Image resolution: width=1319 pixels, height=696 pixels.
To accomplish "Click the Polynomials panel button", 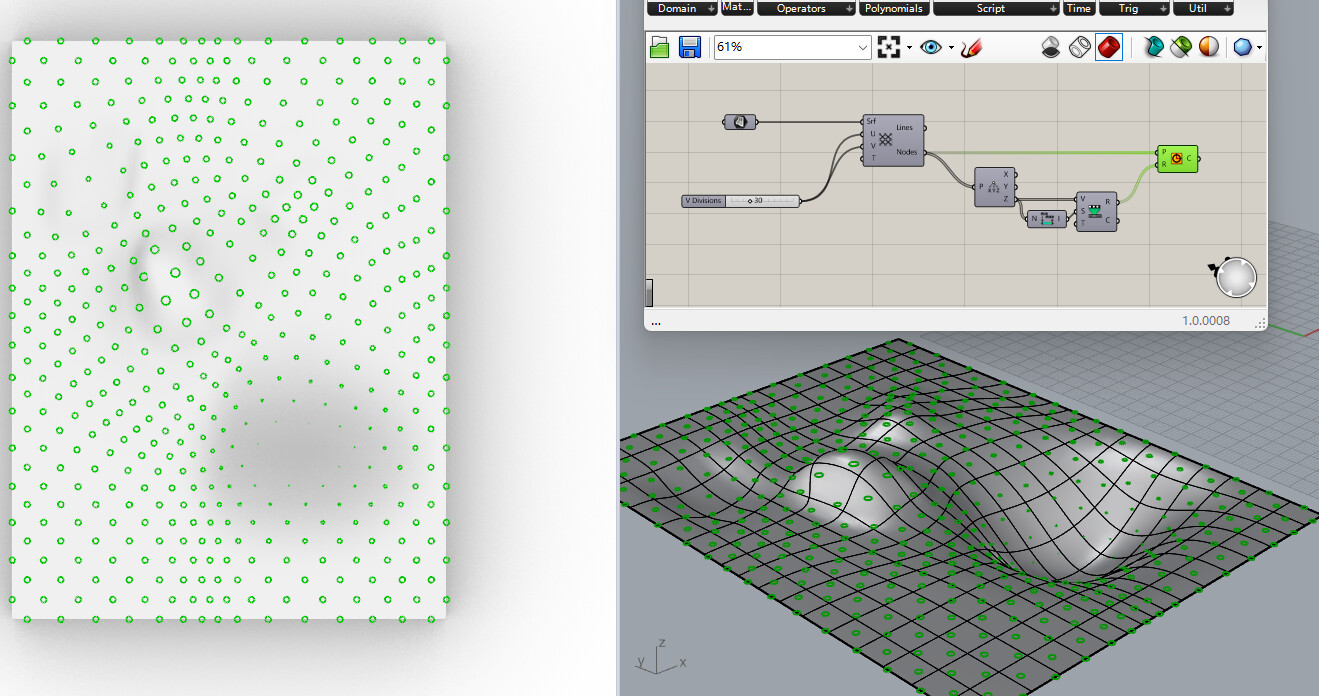I will (x=894, y=8).
